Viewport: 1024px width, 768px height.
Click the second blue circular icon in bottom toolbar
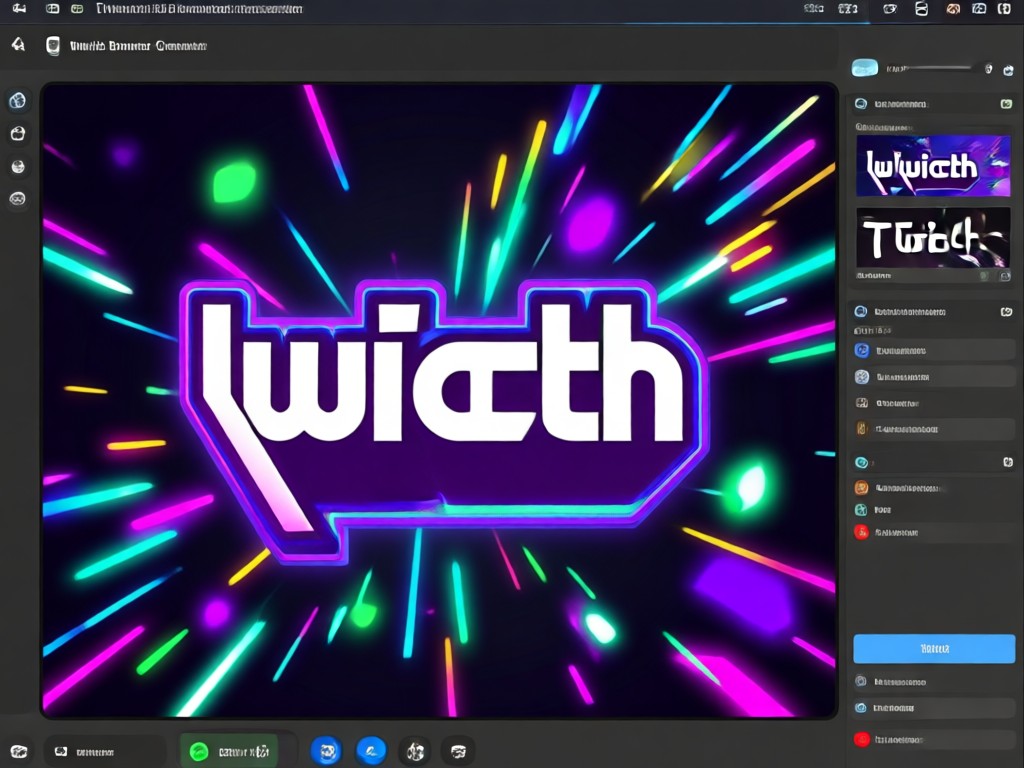tap(372, 752)
